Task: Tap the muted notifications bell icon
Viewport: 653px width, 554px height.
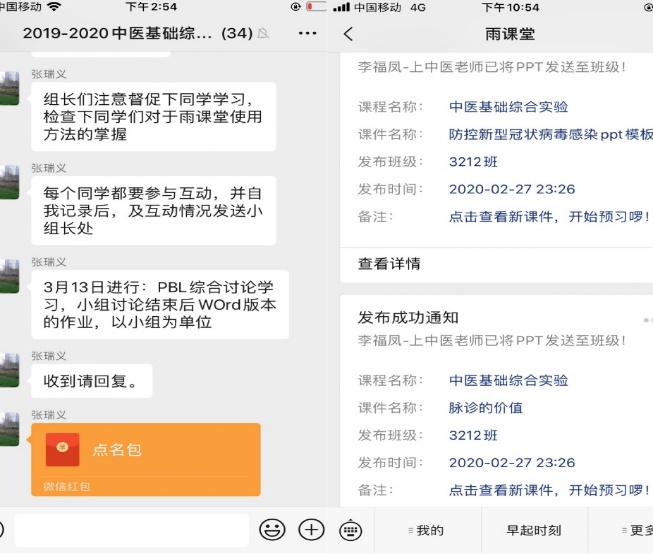Action: 263,33
